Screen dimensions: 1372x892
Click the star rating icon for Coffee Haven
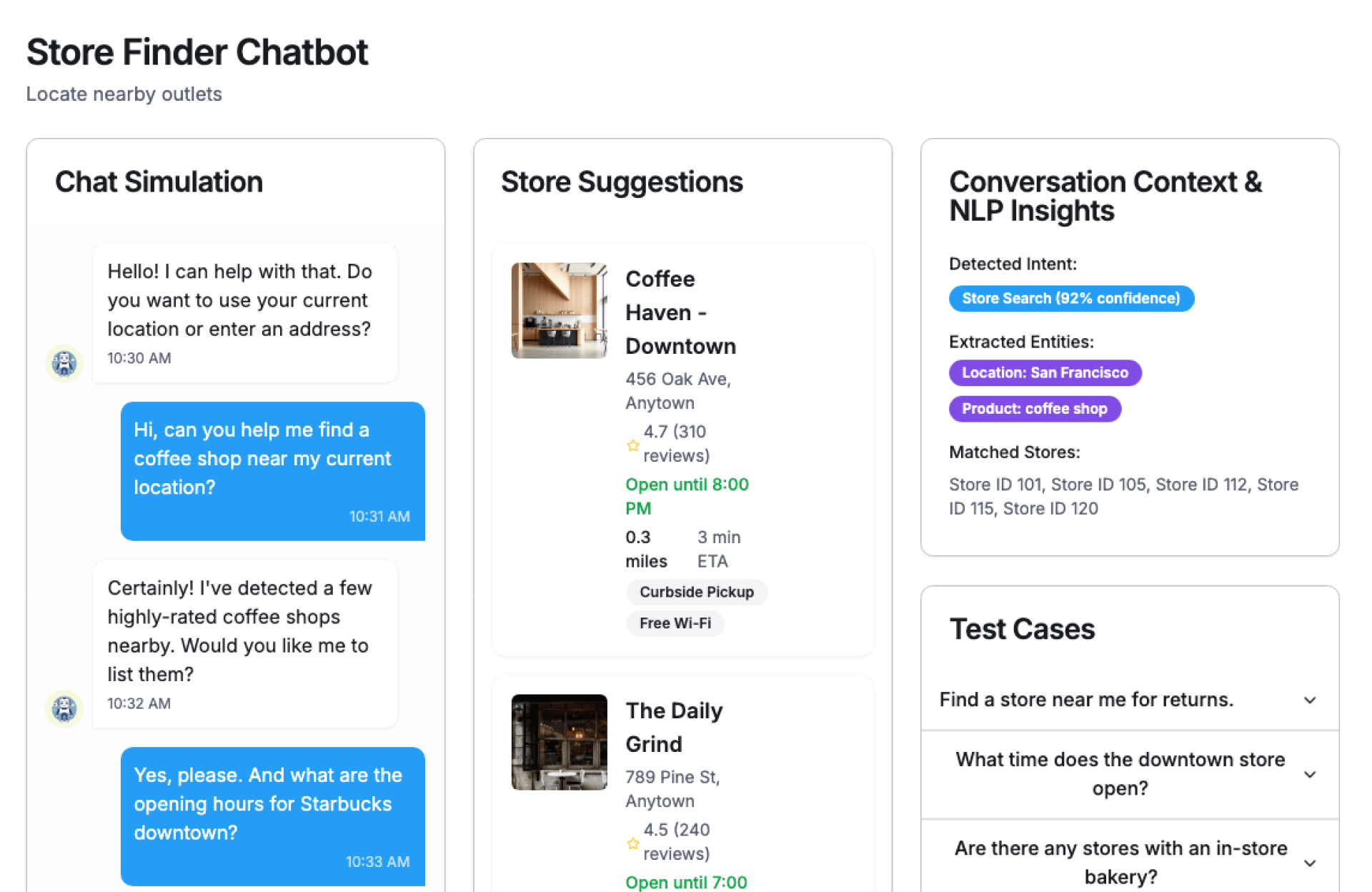(x=632, y=445)
